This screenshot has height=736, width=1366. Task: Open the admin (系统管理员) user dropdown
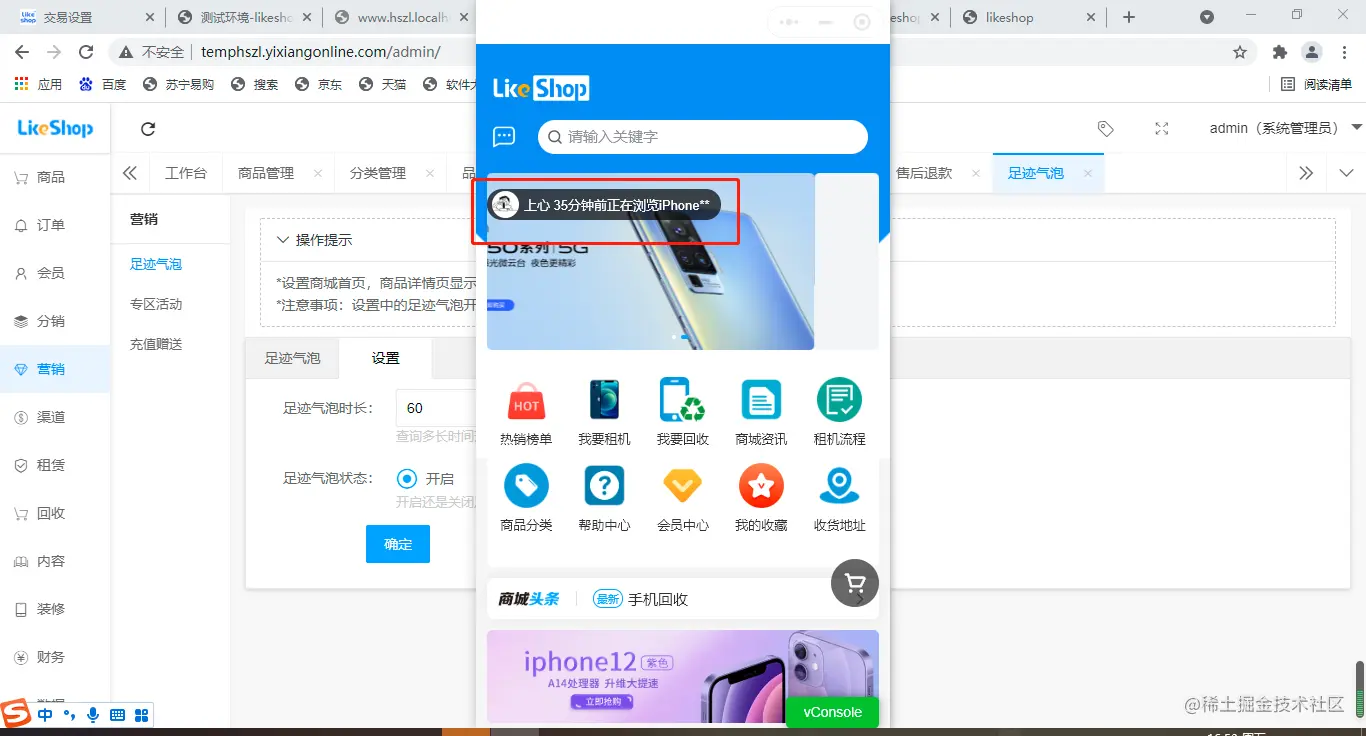[1286, 128]
